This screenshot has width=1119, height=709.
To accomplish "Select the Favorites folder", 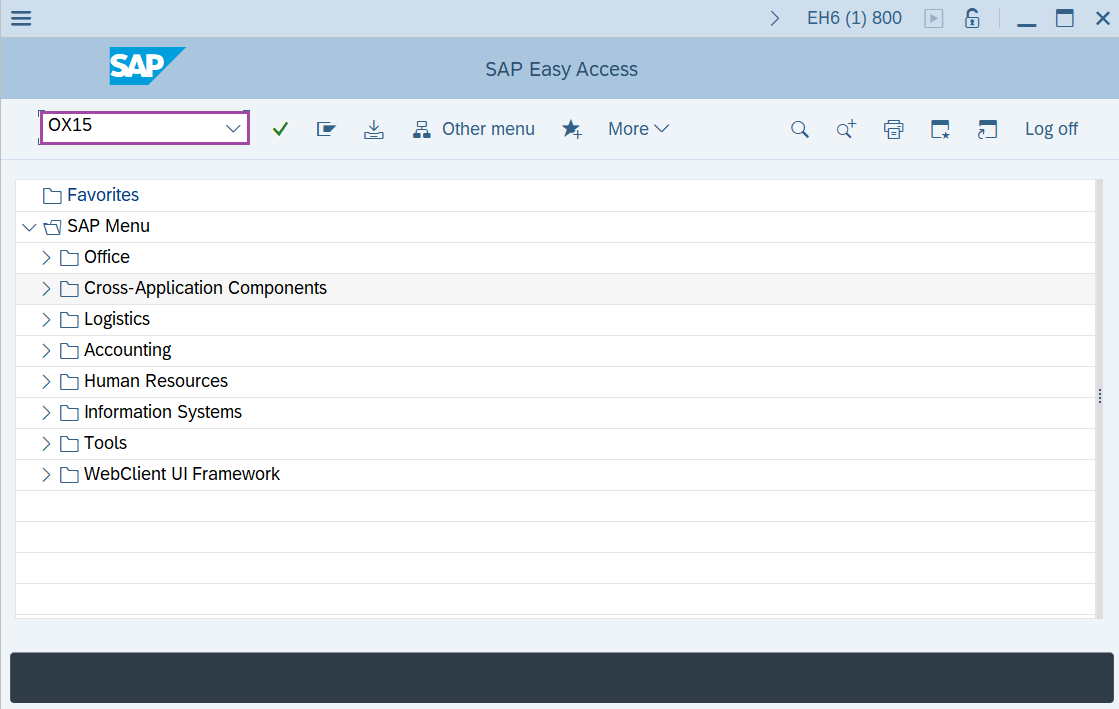I will click(x=101, y=195).
